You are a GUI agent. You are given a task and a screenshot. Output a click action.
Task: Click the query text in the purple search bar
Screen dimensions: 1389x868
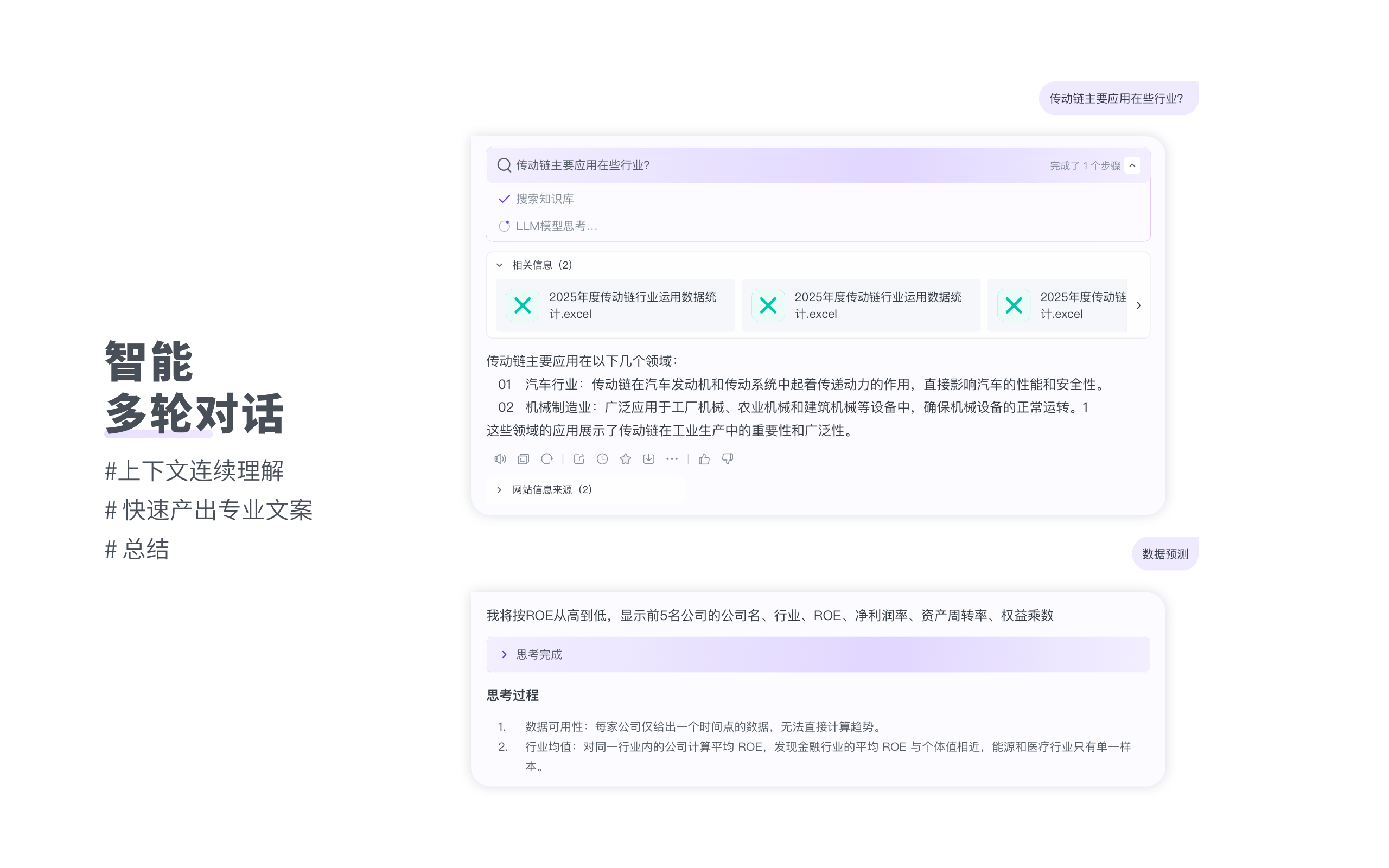click(583, 165)
